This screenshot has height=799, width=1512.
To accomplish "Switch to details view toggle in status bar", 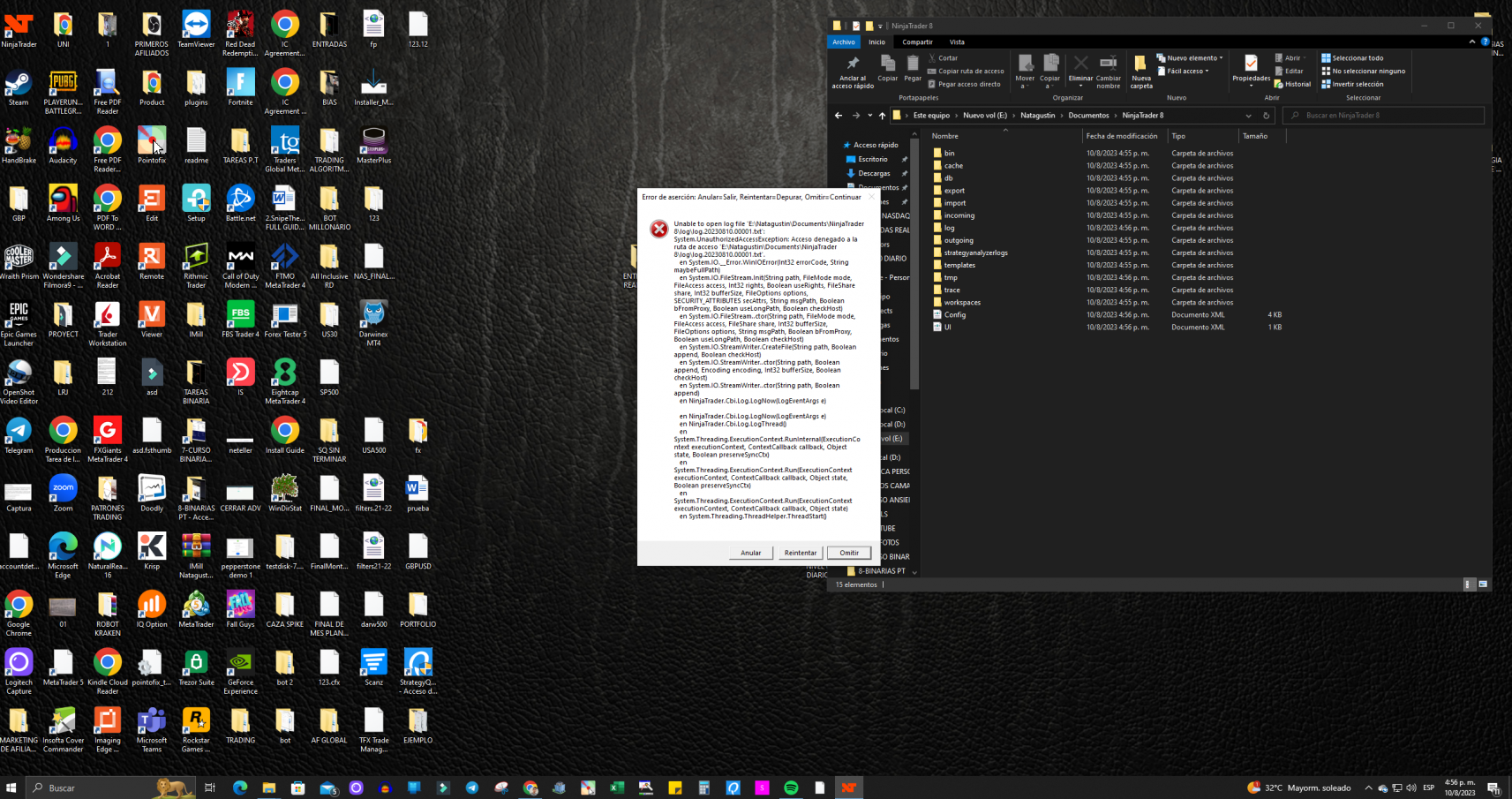I will tap(1469, 584).
